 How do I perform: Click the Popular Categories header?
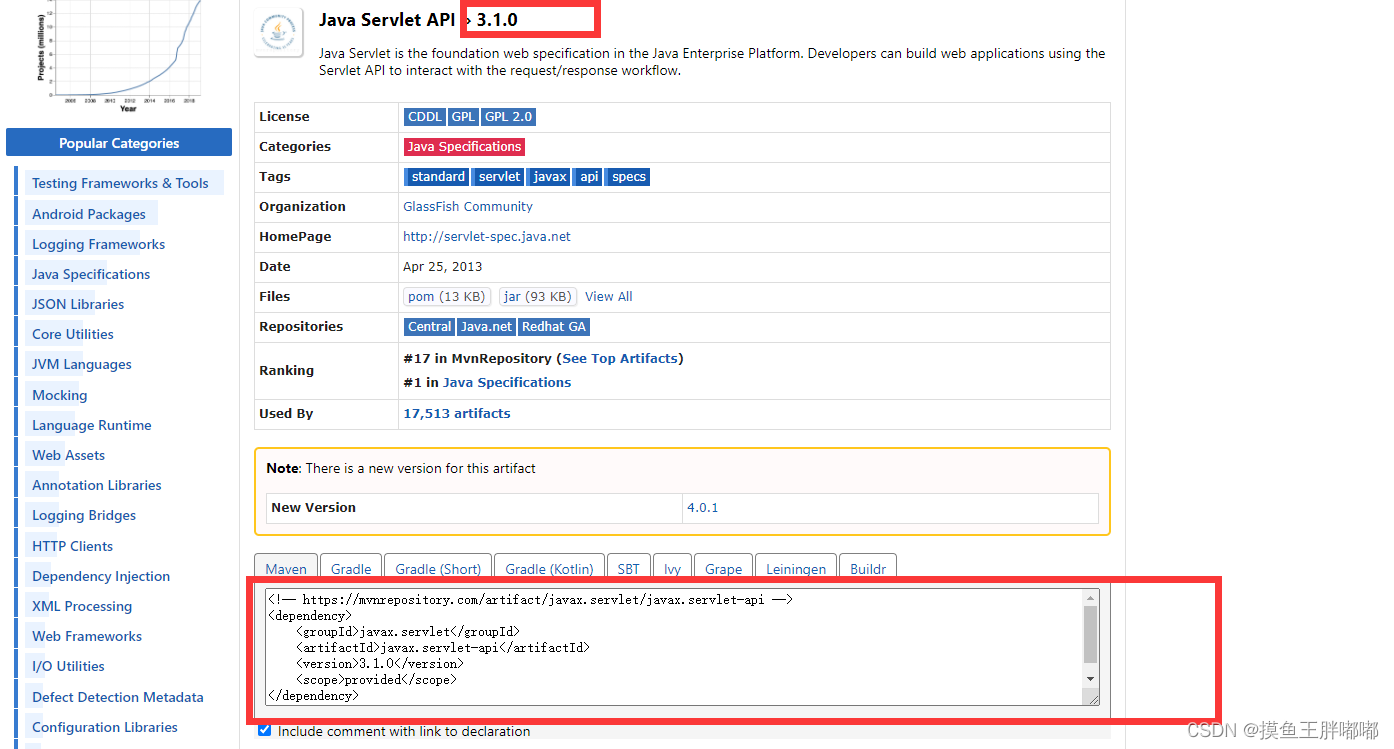pyautogui.click(x=119, y=143)
